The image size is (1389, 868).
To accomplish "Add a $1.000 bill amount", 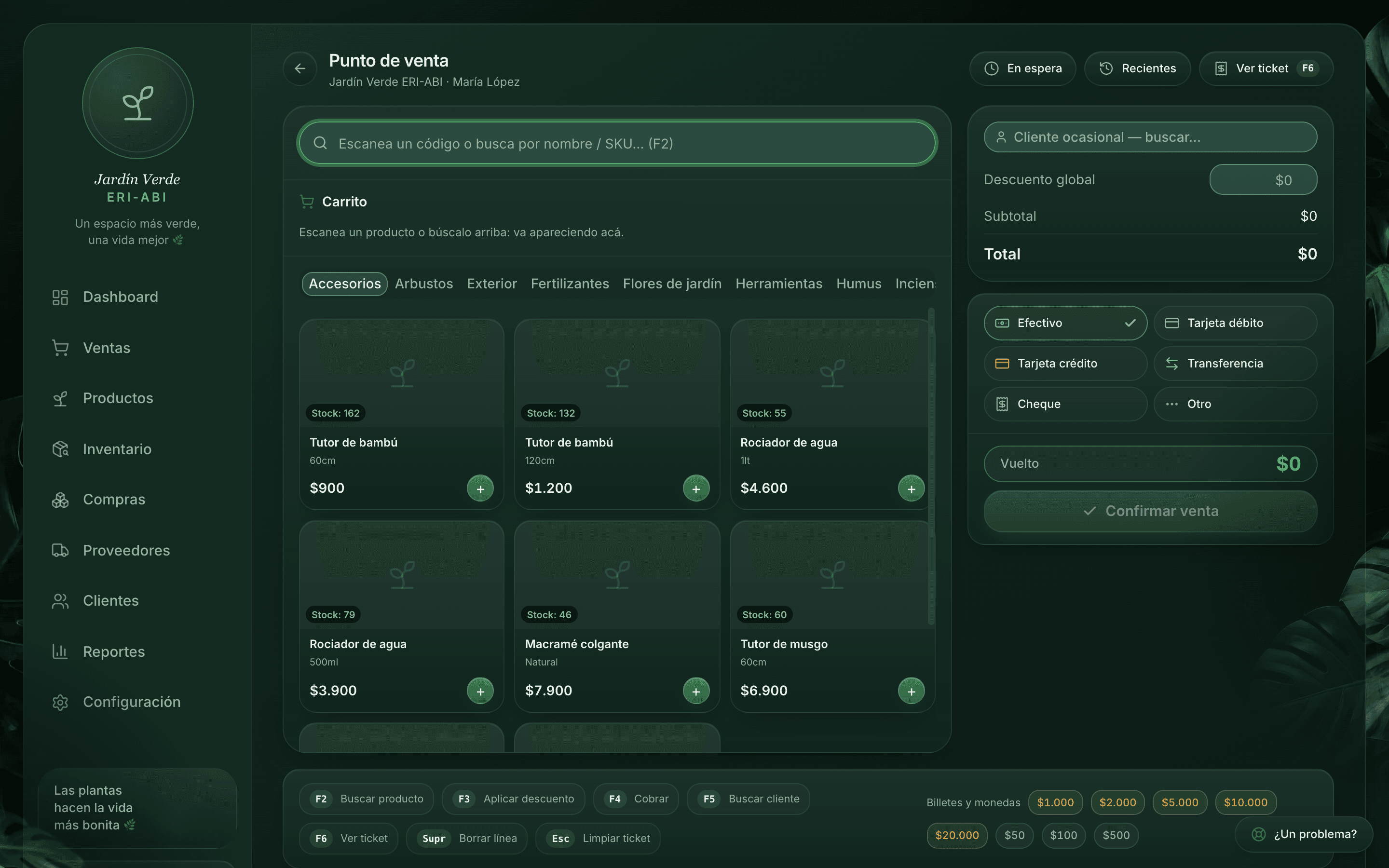I will pyautogui.click(x=1055, y=802).
